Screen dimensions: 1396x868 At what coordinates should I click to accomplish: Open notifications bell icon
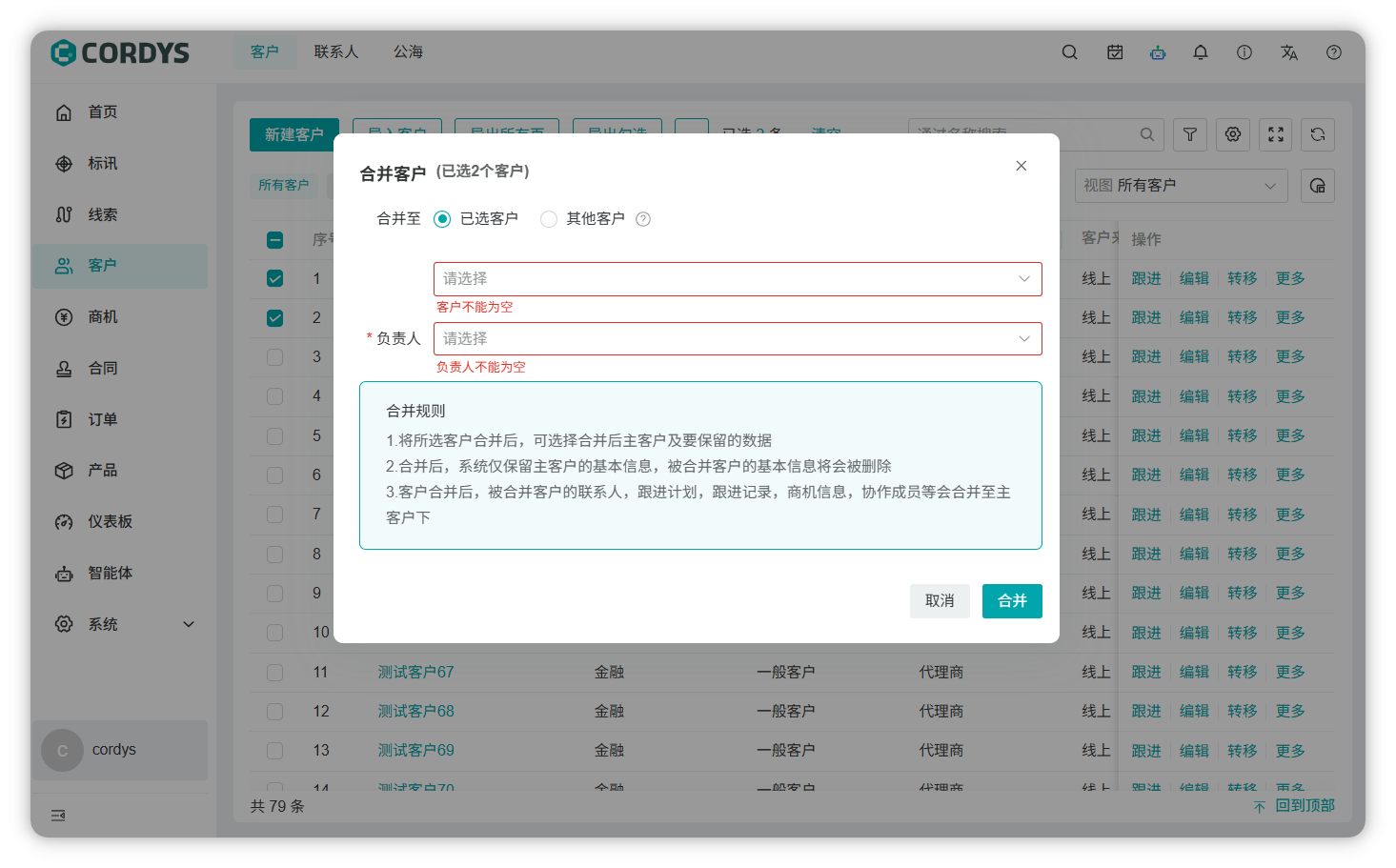click(x=1201, y=52)
